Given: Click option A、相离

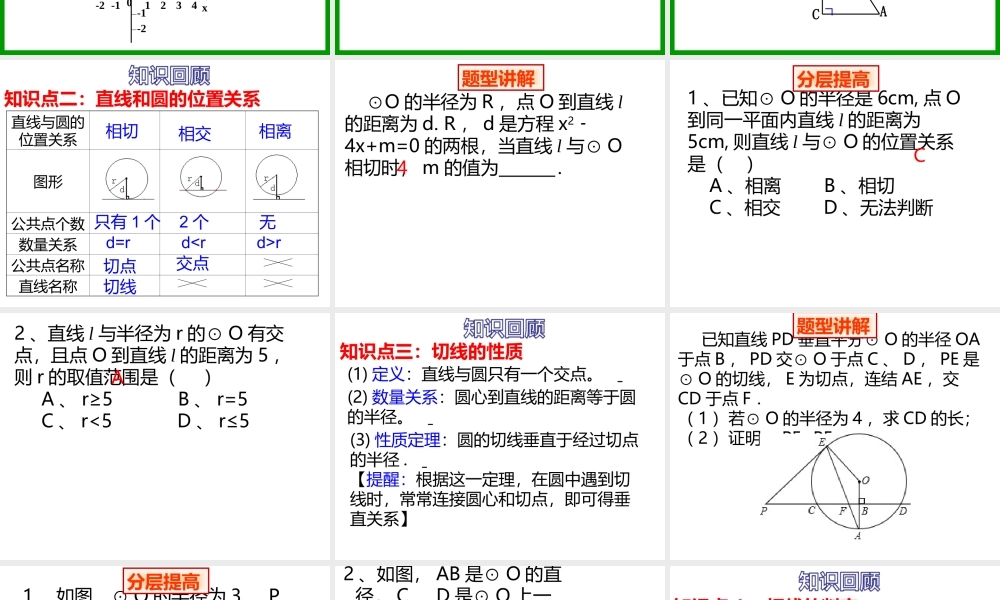Looking at the screenshot, I should point(745,186).
